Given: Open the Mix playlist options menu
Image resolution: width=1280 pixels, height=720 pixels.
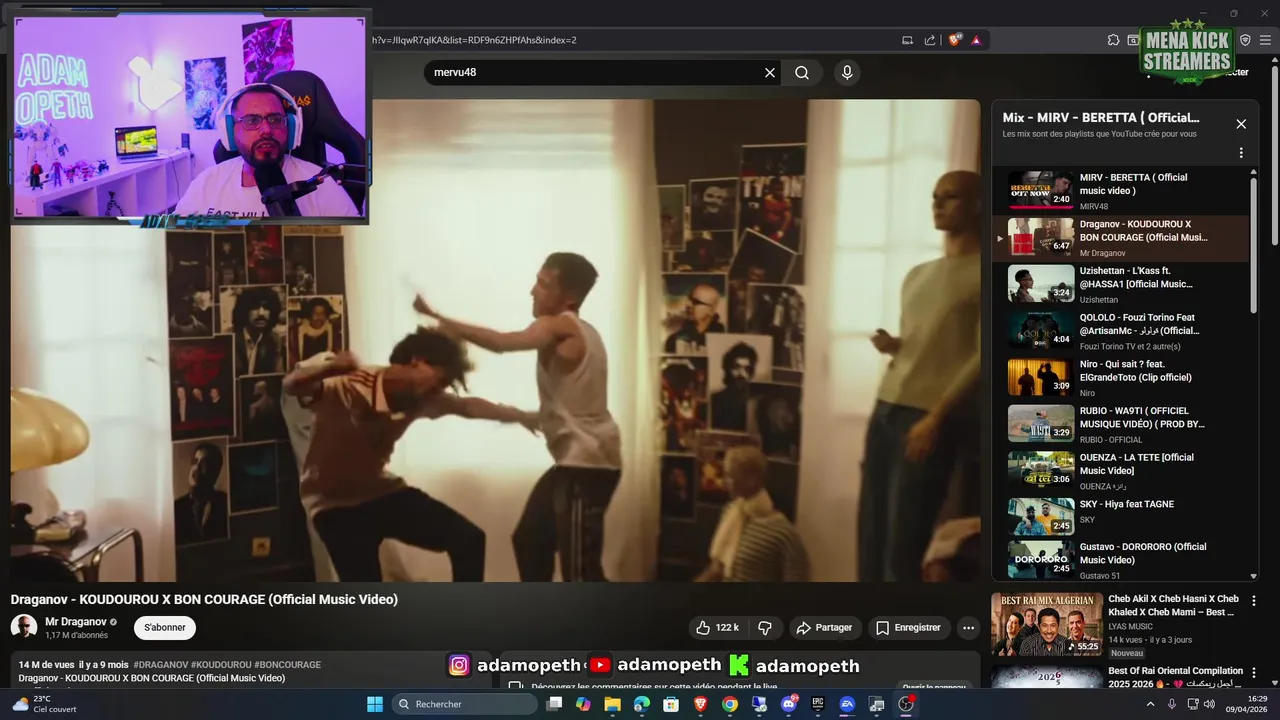Looking at the screenshot, I should (x=1241, y=153).
